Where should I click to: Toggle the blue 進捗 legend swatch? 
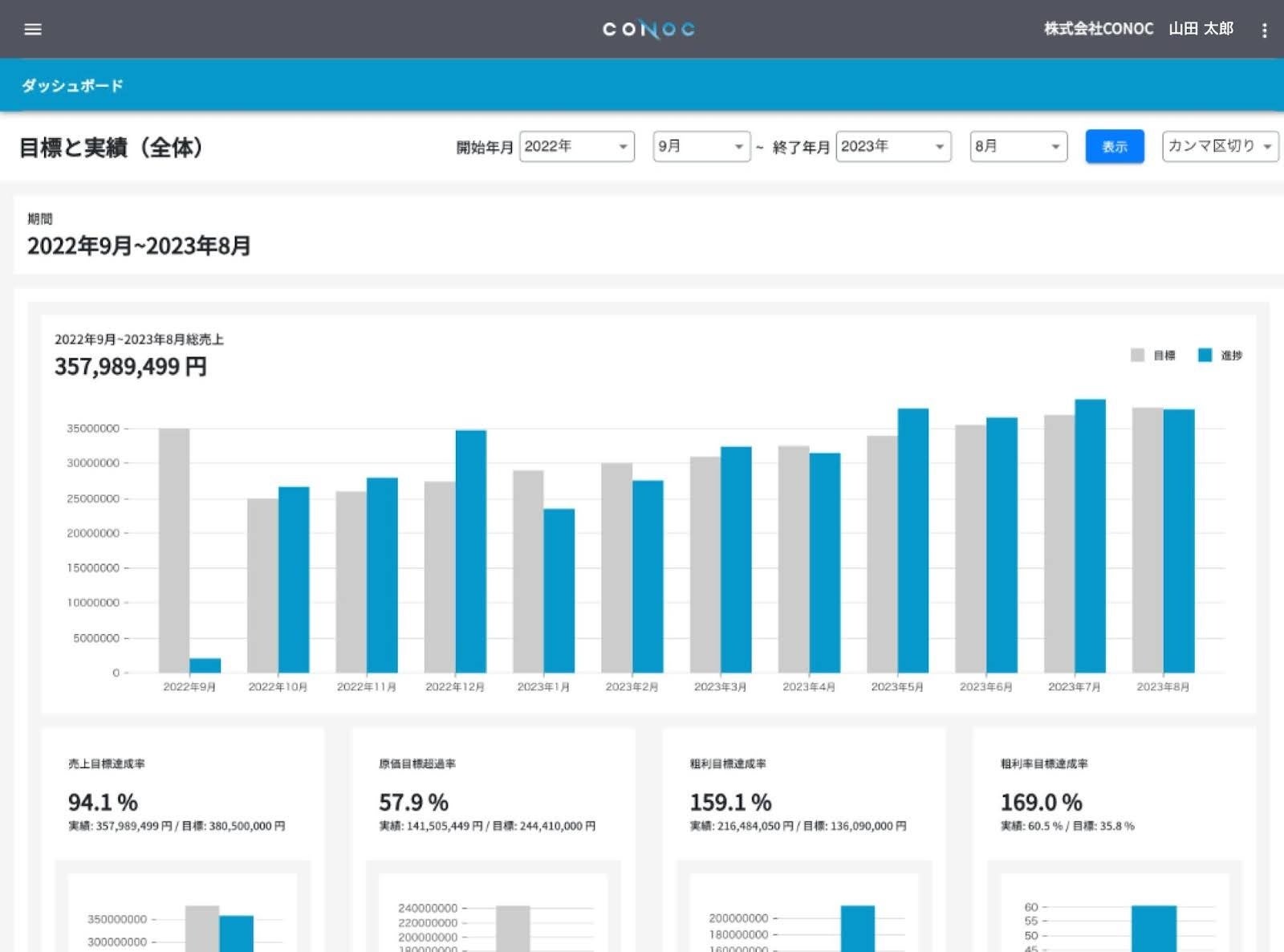(x=1205, y=355)
